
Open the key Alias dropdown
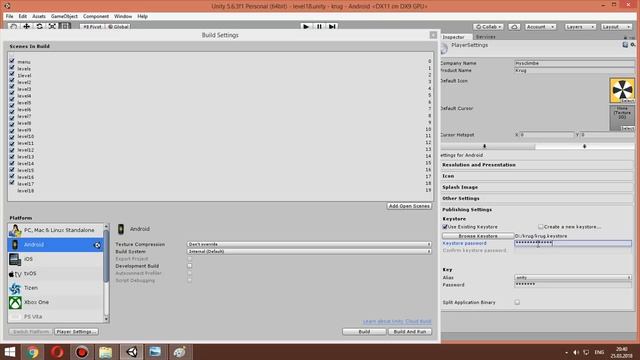[x=573, y=278]
